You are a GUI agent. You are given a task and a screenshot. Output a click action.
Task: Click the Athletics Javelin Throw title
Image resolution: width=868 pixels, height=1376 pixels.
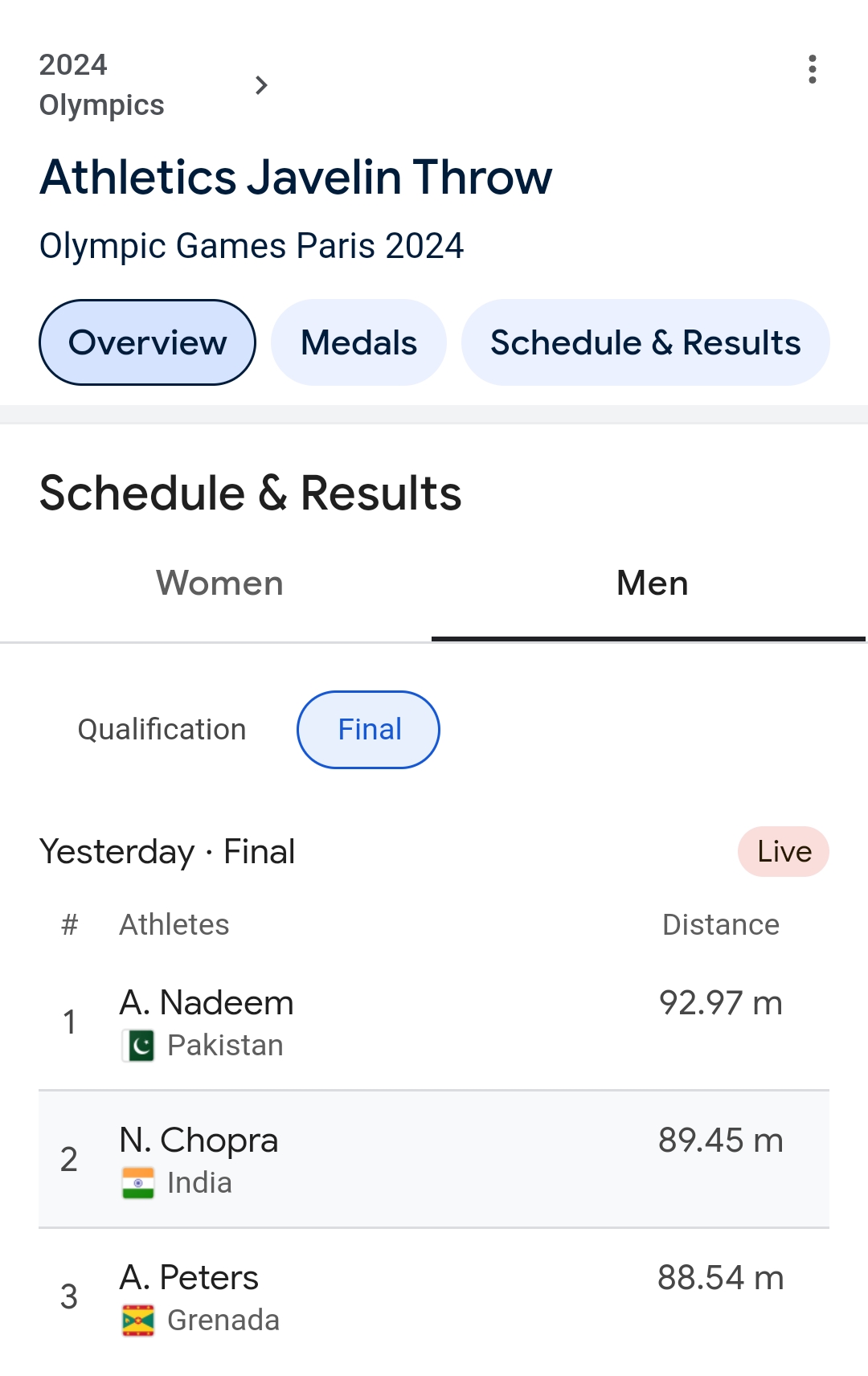[296, 178]
